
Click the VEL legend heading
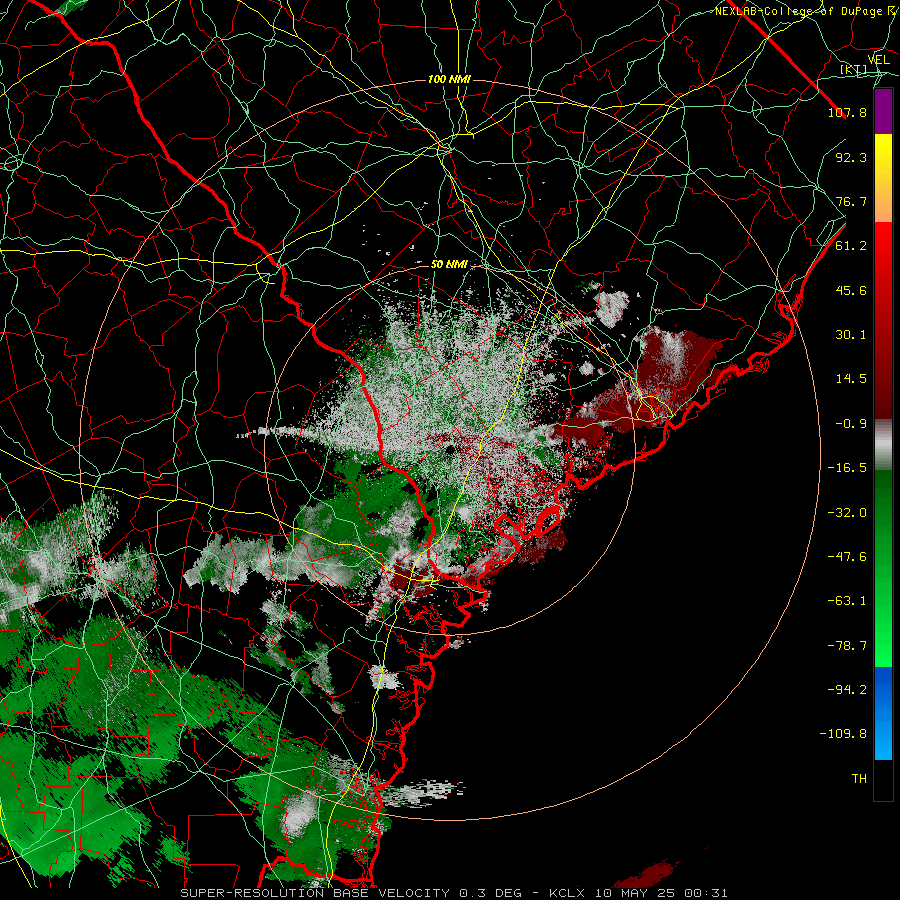878,60
